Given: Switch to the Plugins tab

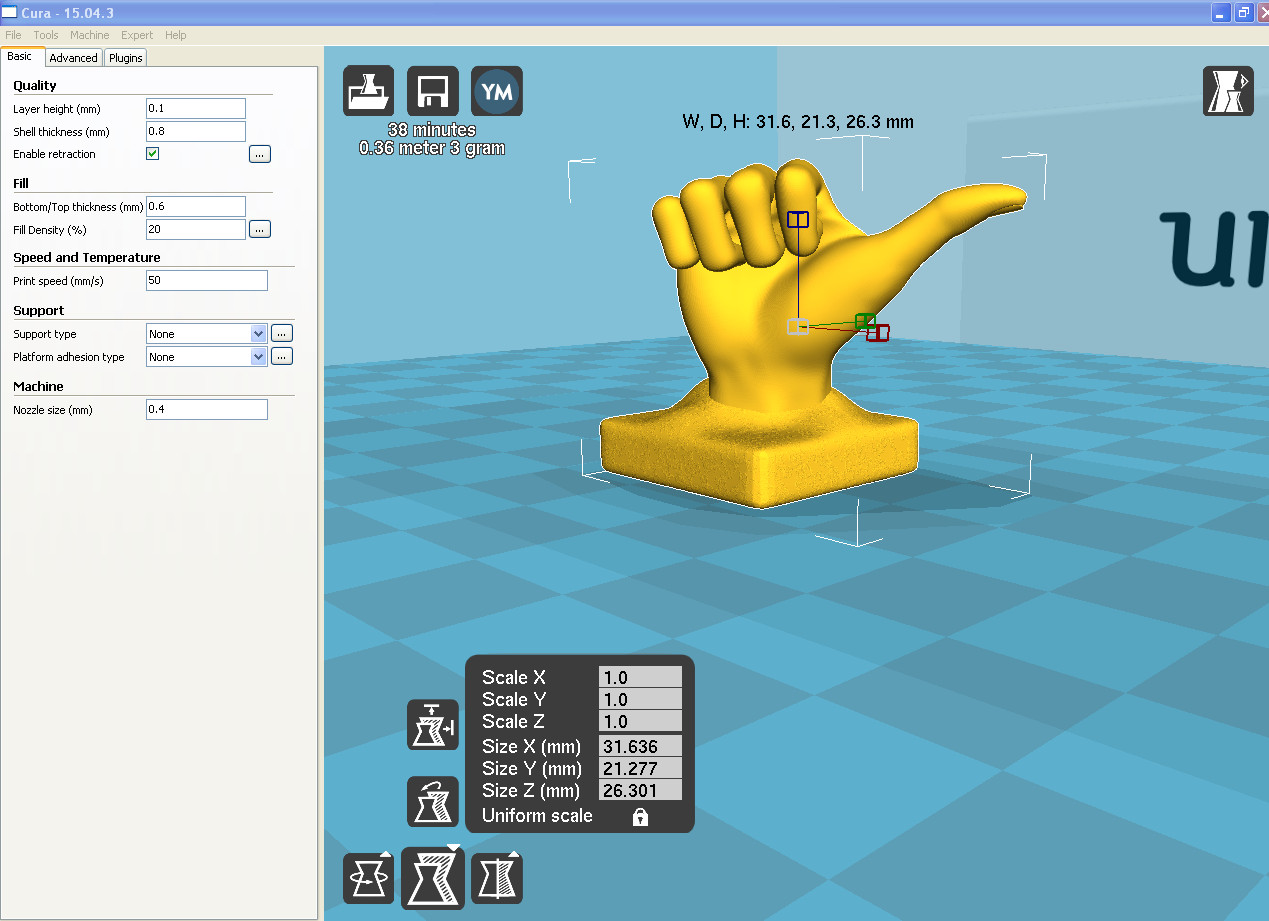Looking at the screenshot, I should [126, 58].
